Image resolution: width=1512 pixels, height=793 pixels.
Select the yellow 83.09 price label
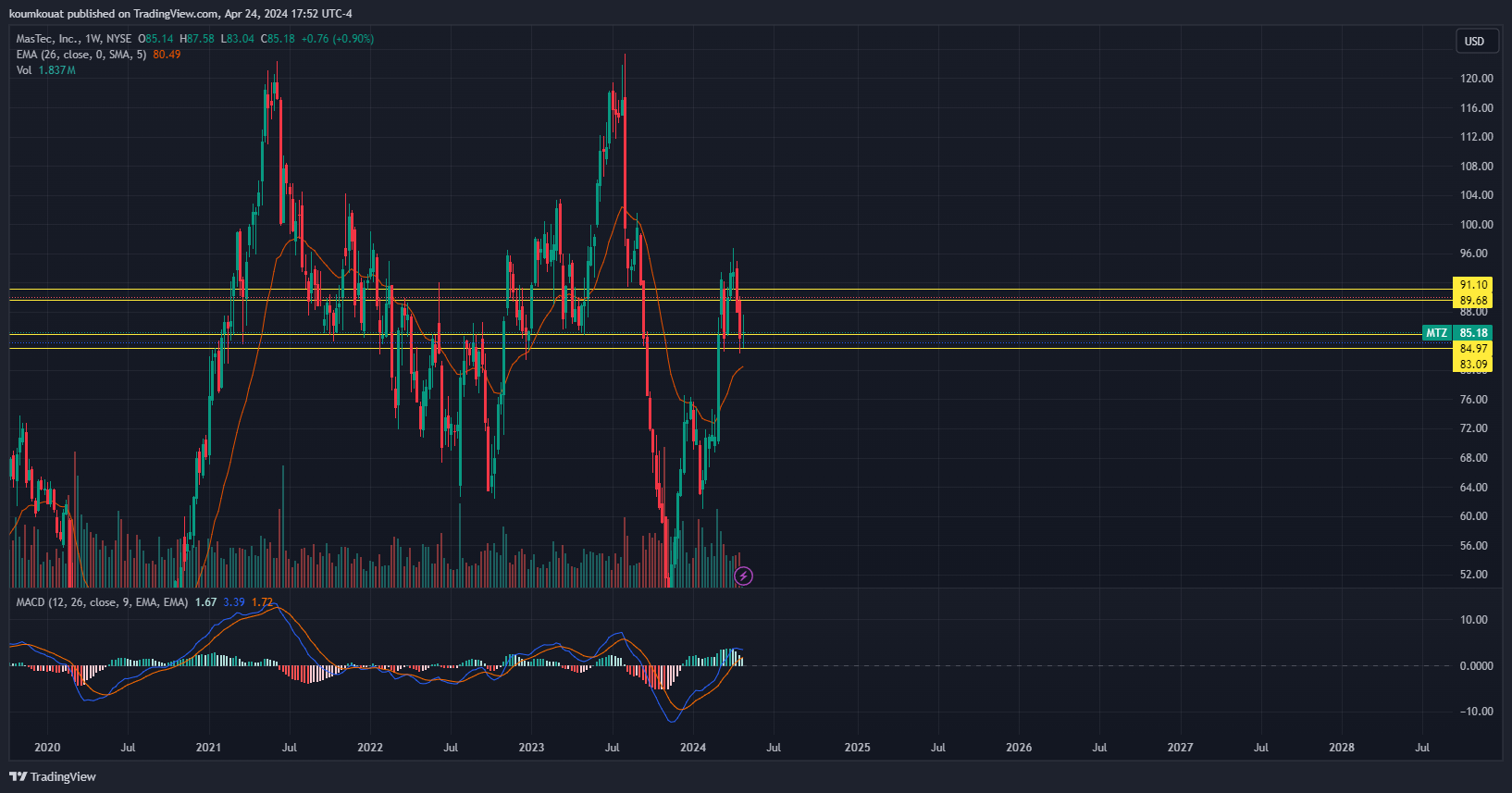coord(1473,365)
